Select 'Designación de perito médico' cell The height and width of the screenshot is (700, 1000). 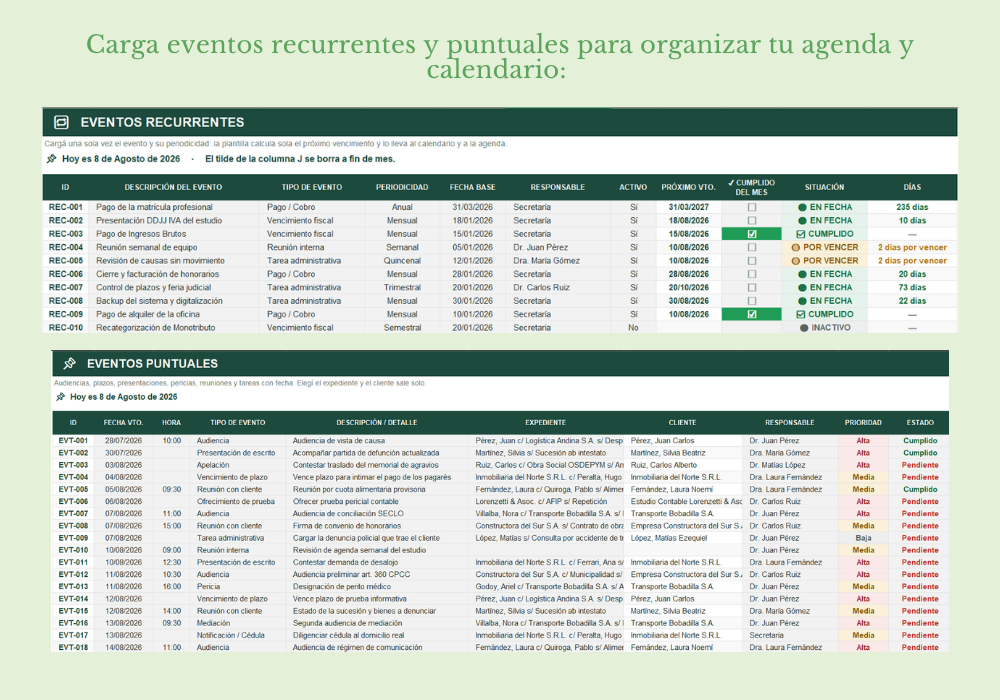(379, 587)
